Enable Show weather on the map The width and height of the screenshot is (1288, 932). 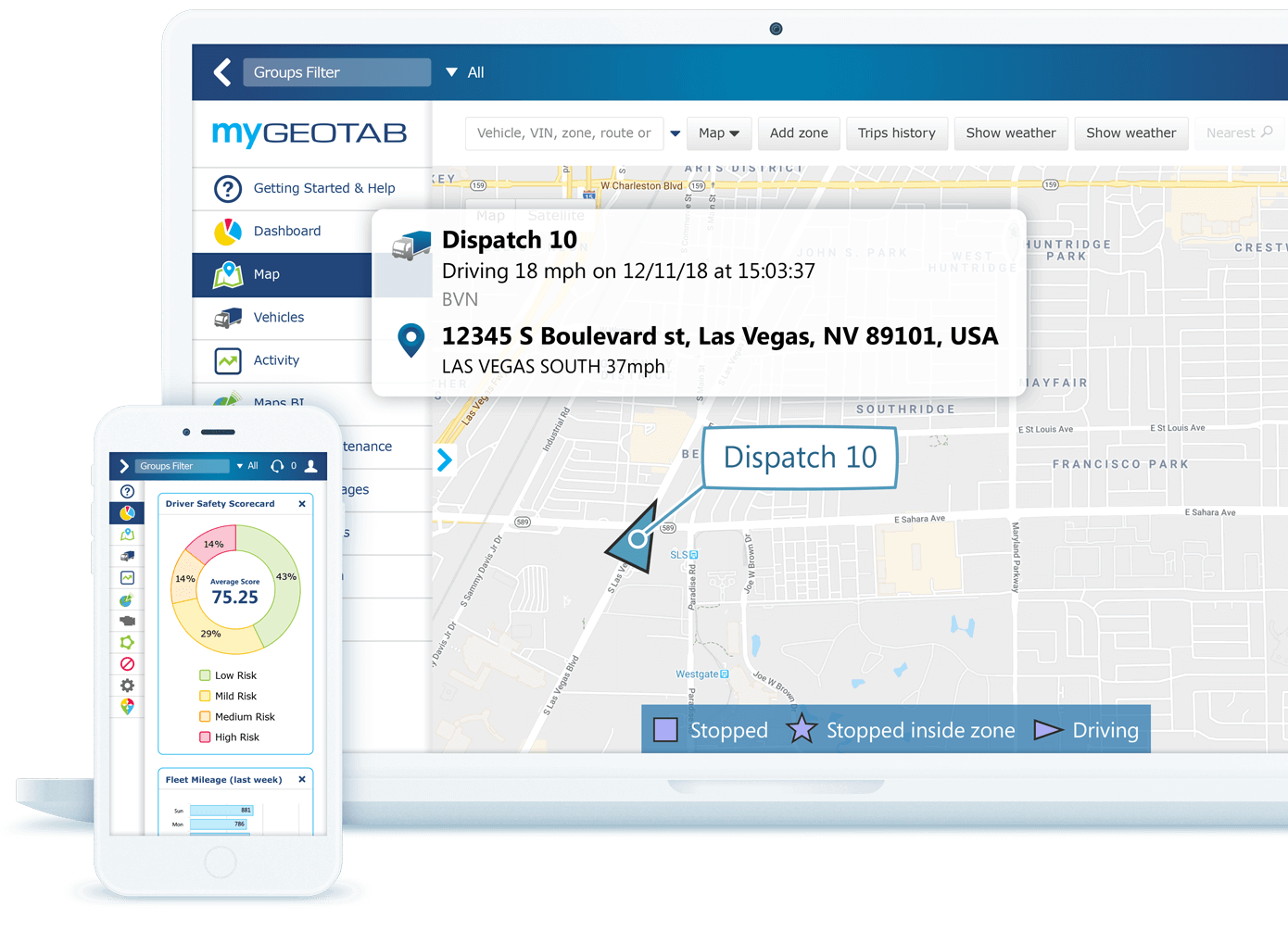point(1011,133)
